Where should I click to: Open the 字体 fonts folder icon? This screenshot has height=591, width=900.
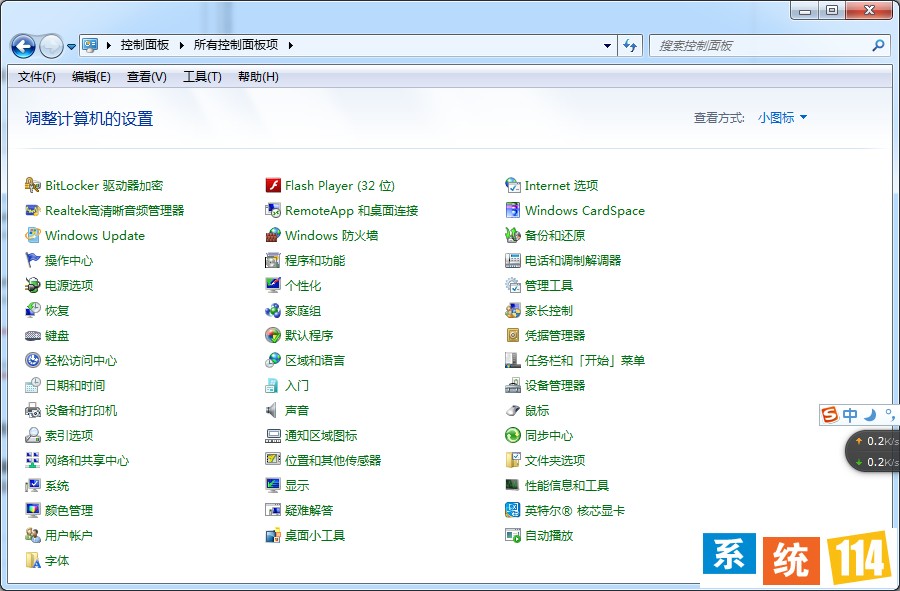[33, 560]
